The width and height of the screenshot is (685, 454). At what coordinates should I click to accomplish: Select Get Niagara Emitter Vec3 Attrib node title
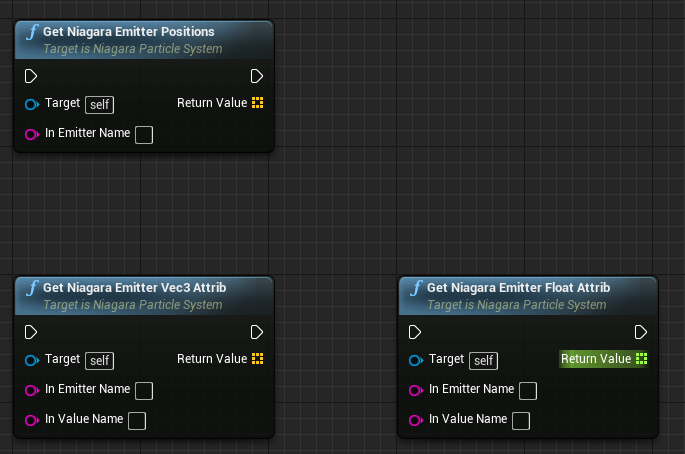point(135,288)
